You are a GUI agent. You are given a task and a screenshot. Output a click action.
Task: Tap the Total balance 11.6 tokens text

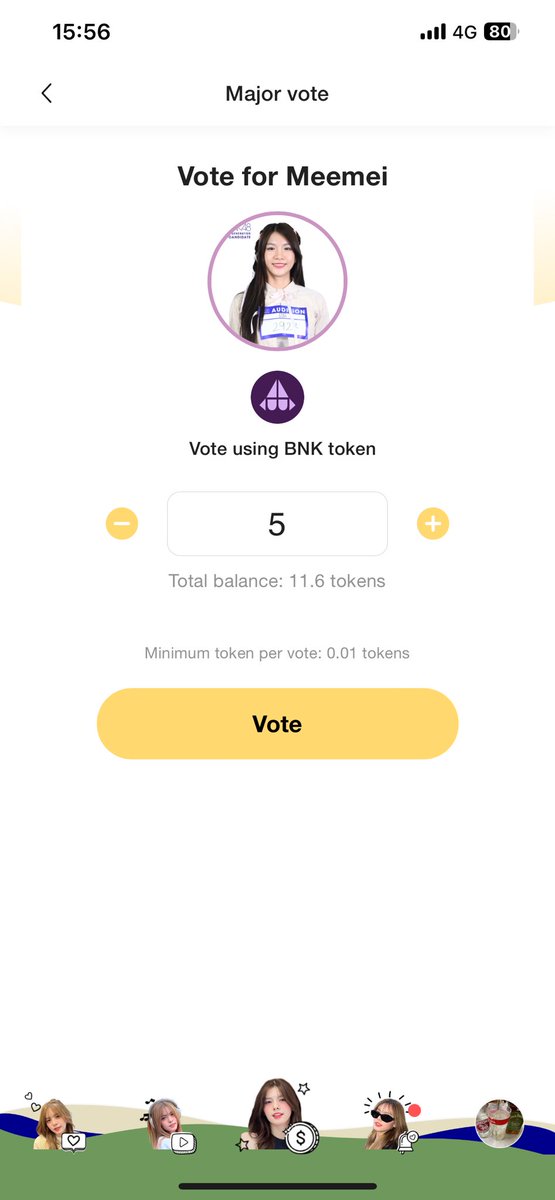[277, 581]
